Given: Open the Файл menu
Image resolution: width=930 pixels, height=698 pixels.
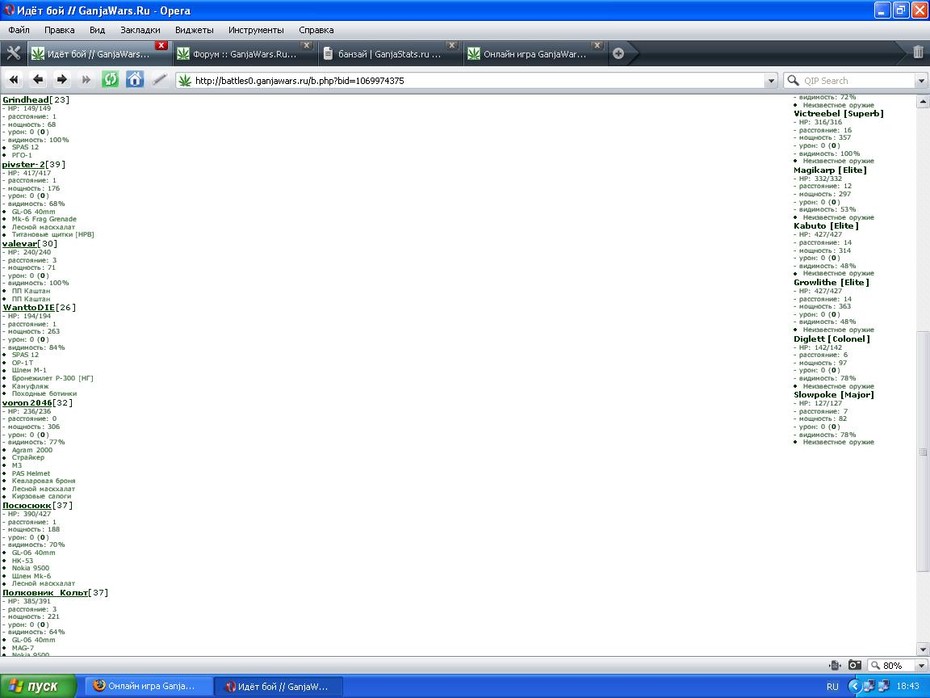Looking at the screenshot, I should pos(19,30).
